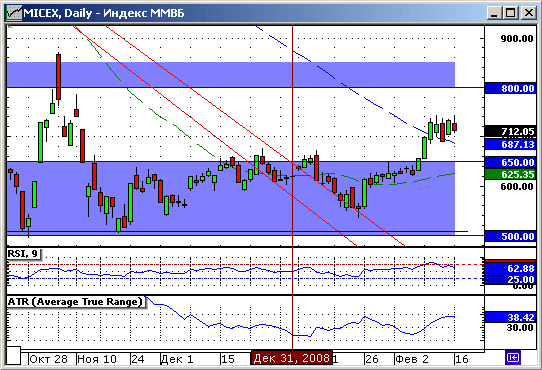Click the Дек 31, 2008 date marker
This screenshot has width=542, height=370.
[x=292, y=358]
